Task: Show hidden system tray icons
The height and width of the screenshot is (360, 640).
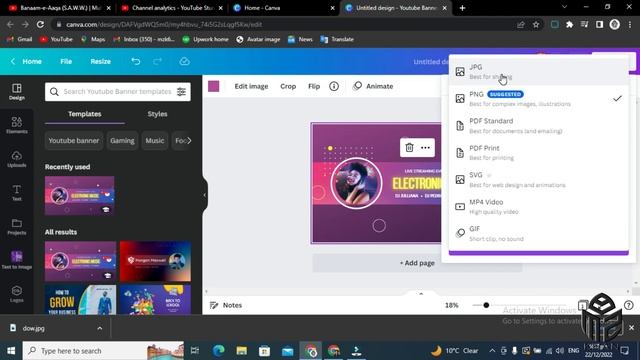Action: coord(492,351)
